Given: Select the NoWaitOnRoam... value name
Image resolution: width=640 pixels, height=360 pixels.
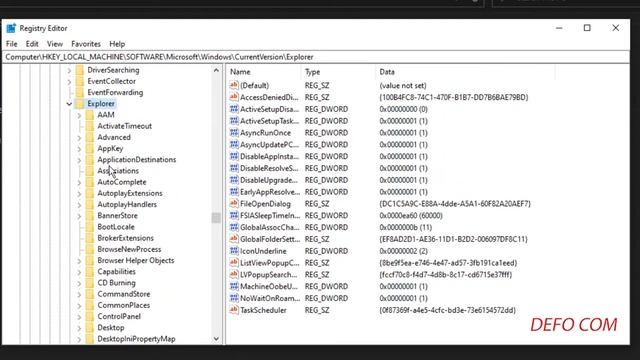Looking at the screenshot, I should pyautogui.click(x=270, y=298).
